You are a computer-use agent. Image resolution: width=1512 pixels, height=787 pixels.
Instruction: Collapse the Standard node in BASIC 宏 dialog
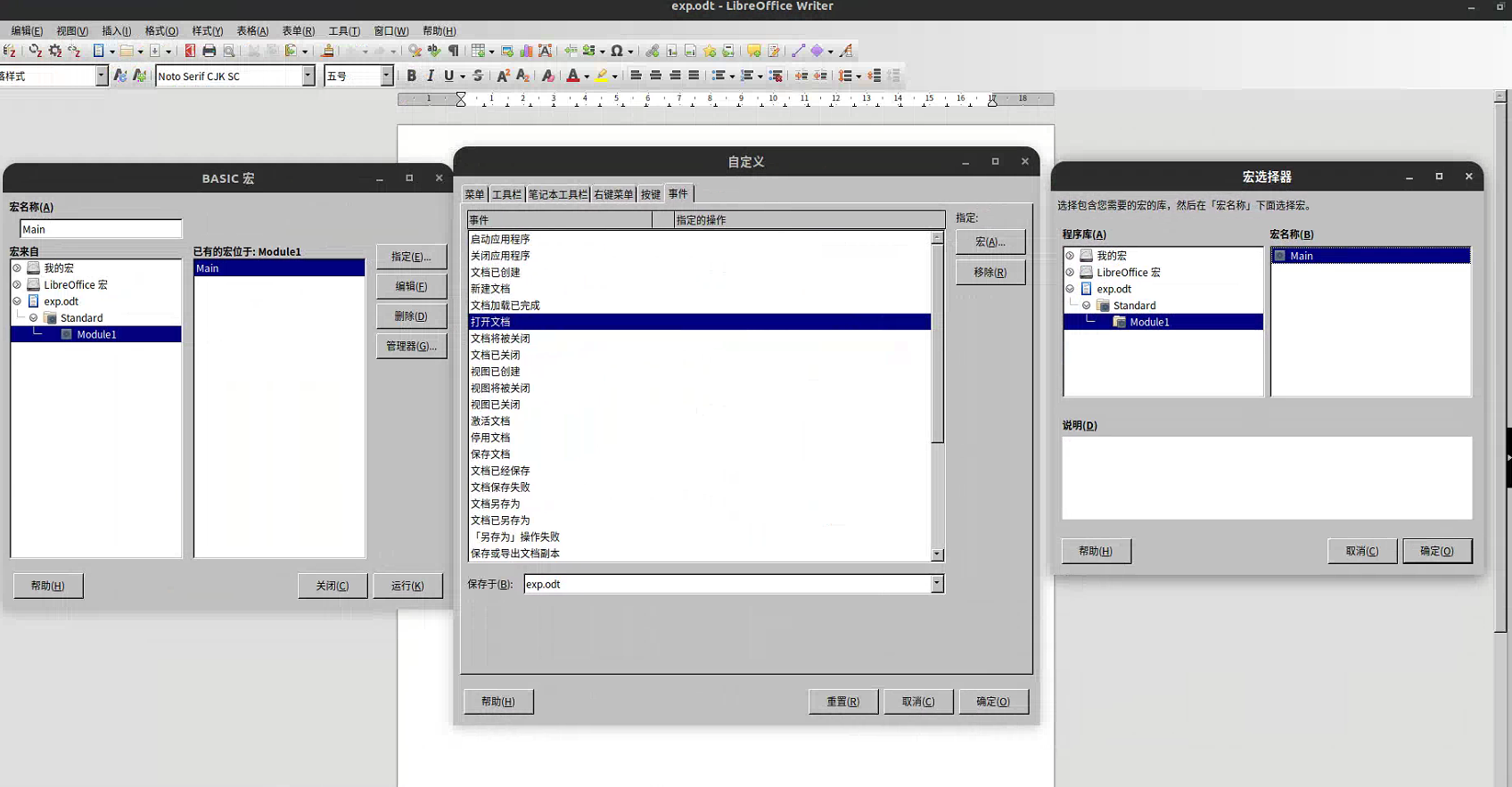34,317
